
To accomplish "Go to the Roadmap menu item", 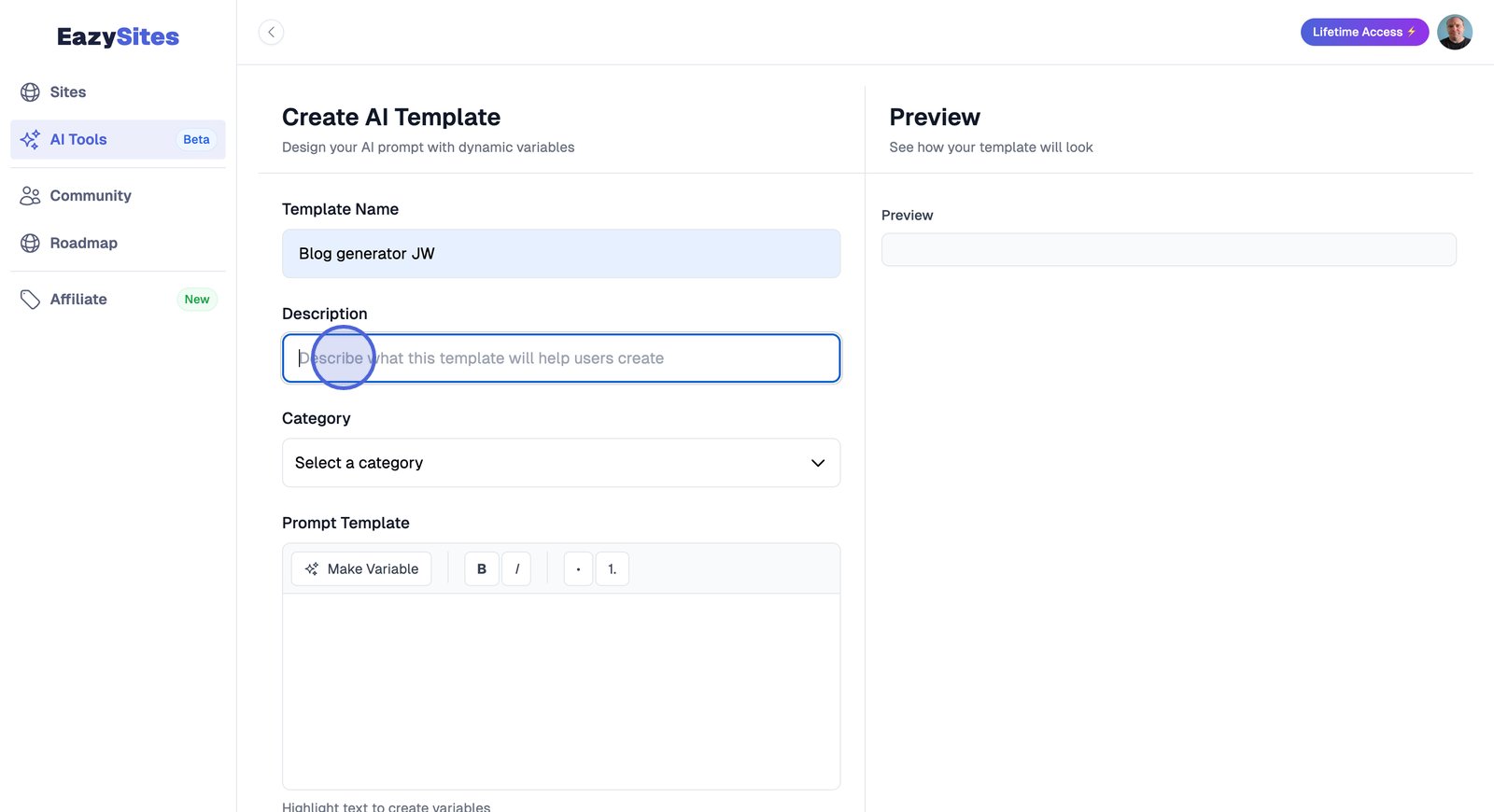I will point(84,244).
